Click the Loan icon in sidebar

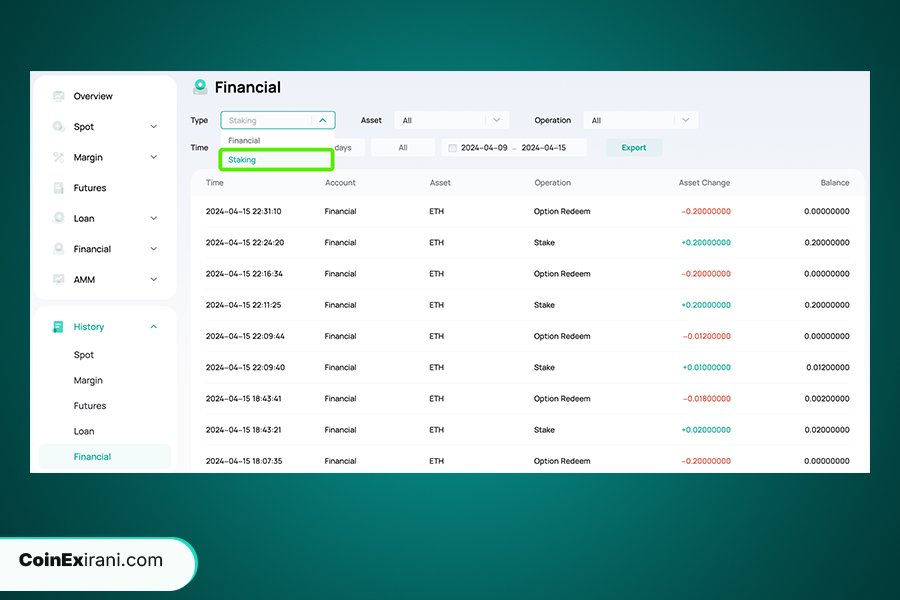59,218
